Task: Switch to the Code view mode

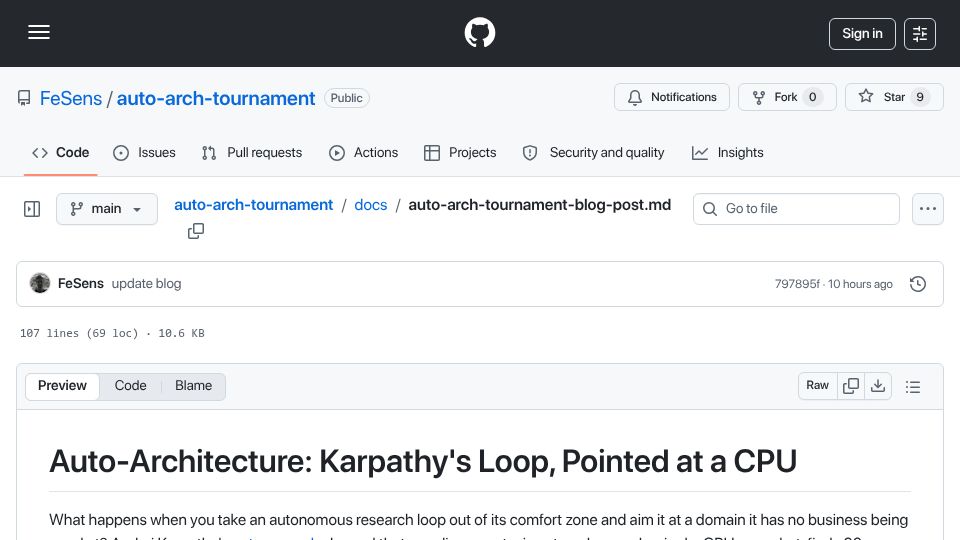Action: pos(130,386)
